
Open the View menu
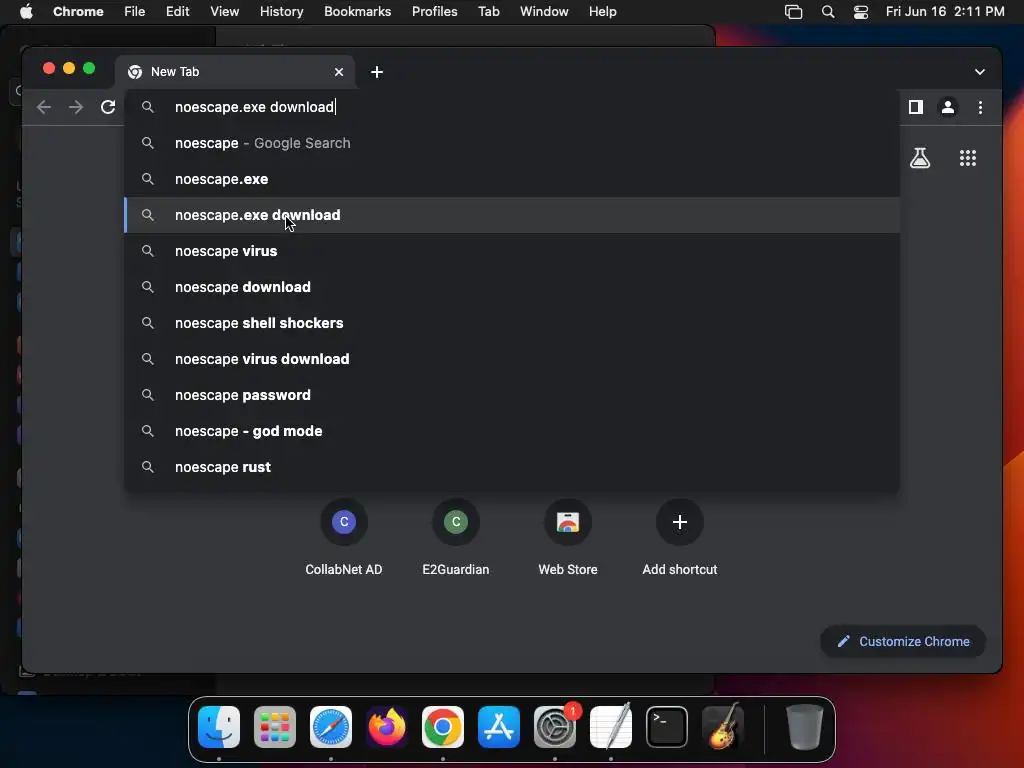coord(224,11)
